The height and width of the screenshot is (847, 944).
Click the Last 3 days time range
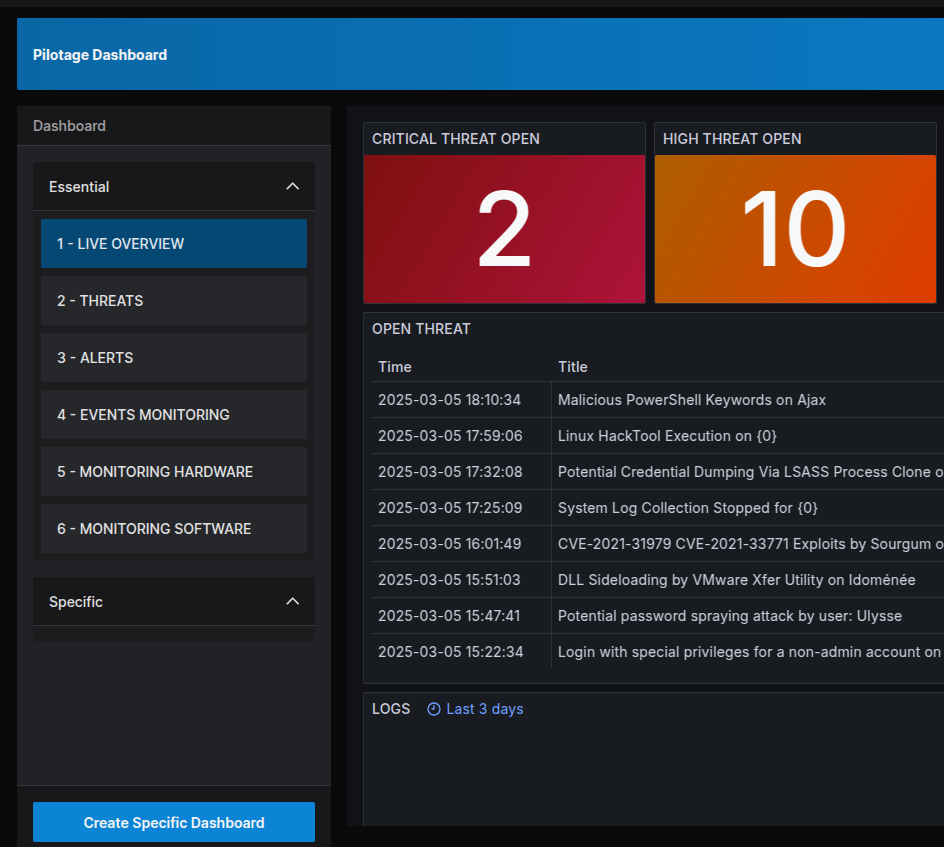(x=484, y=709)
